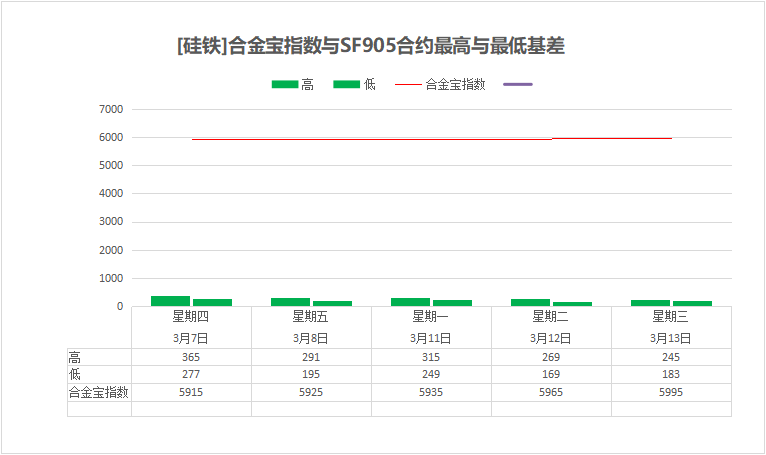The width and height of the screenshot is (766, 455).
Task: Select the table cell with value 5935
Action: [x=431, y=393]
